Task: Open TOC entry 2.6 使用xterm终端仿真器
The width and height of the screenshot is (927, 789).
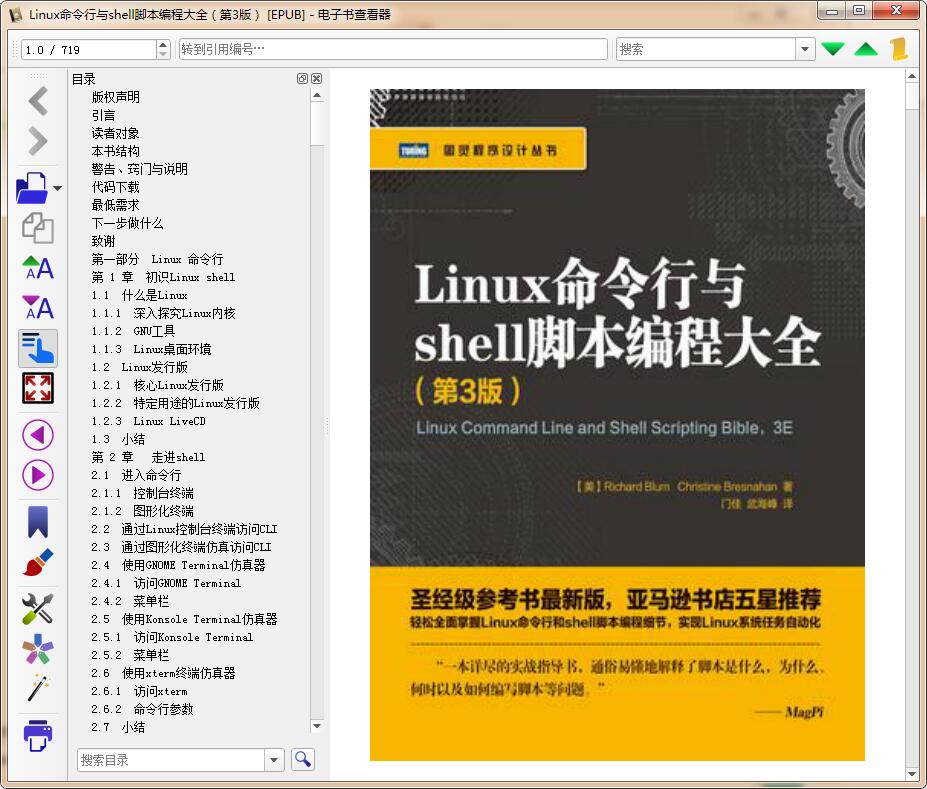Action: coord(163,673)
